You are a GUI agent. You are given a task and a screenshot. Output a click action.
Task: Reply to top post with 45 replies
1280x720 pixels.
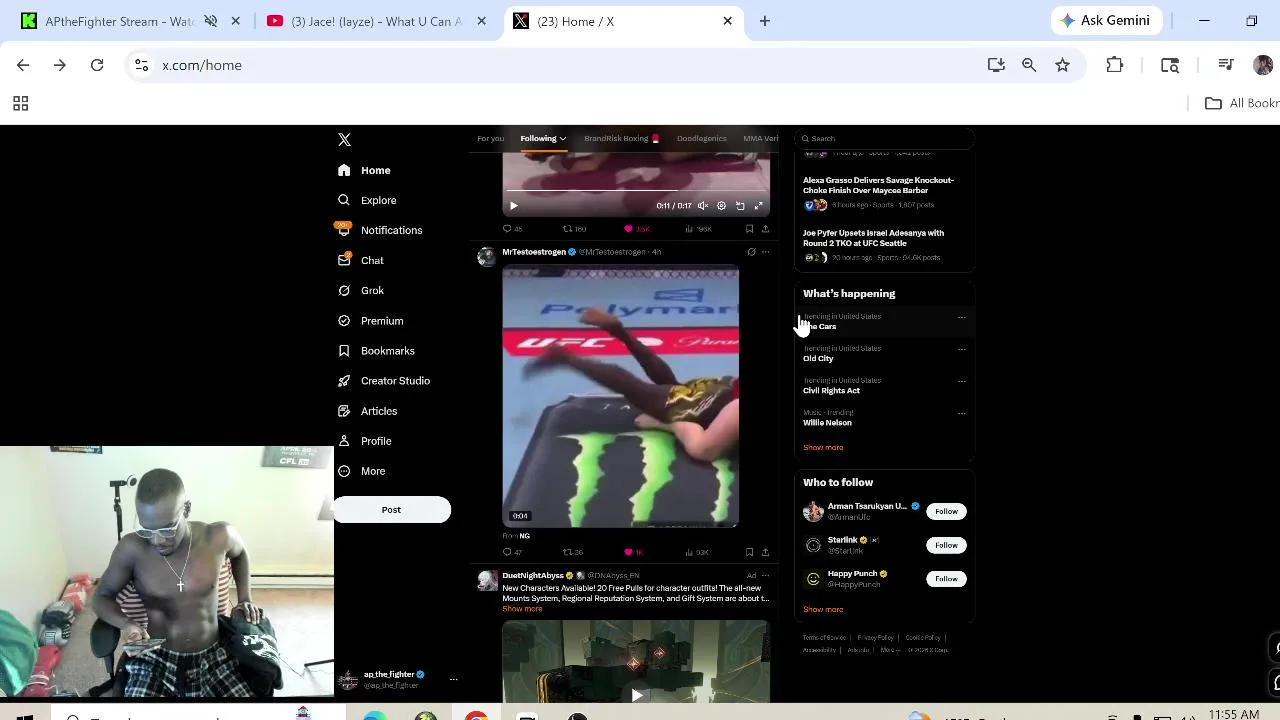click(x=512, y=229)
